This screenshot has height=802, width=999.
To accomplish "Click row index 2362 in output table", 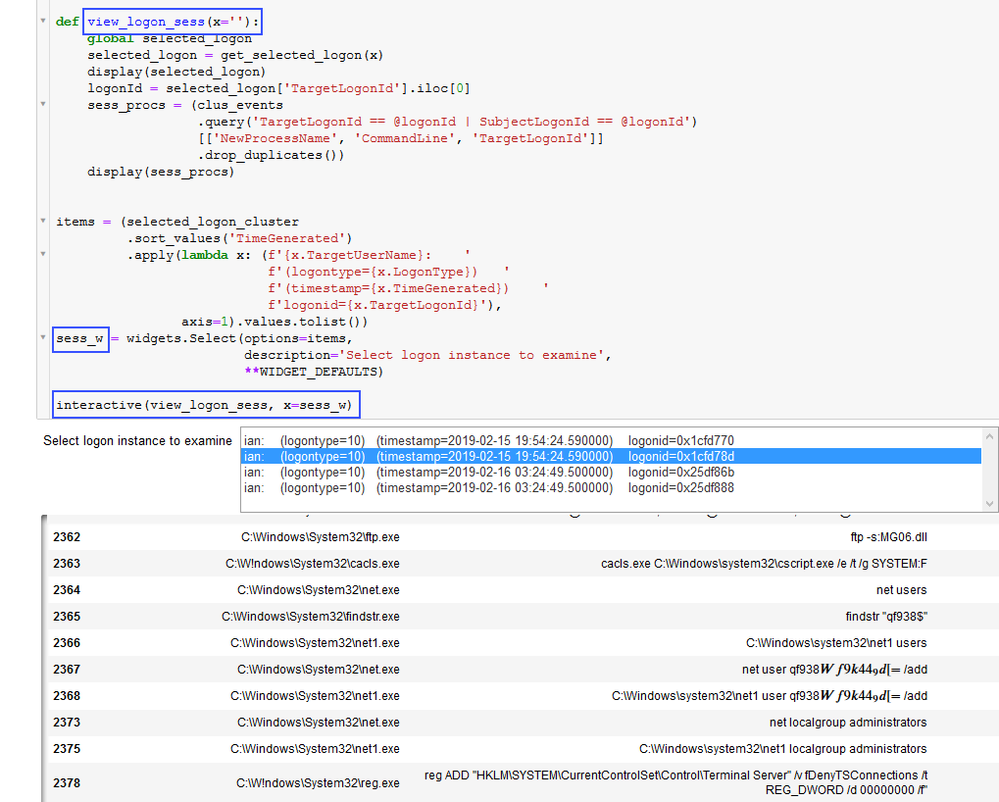I will (67, 537).
